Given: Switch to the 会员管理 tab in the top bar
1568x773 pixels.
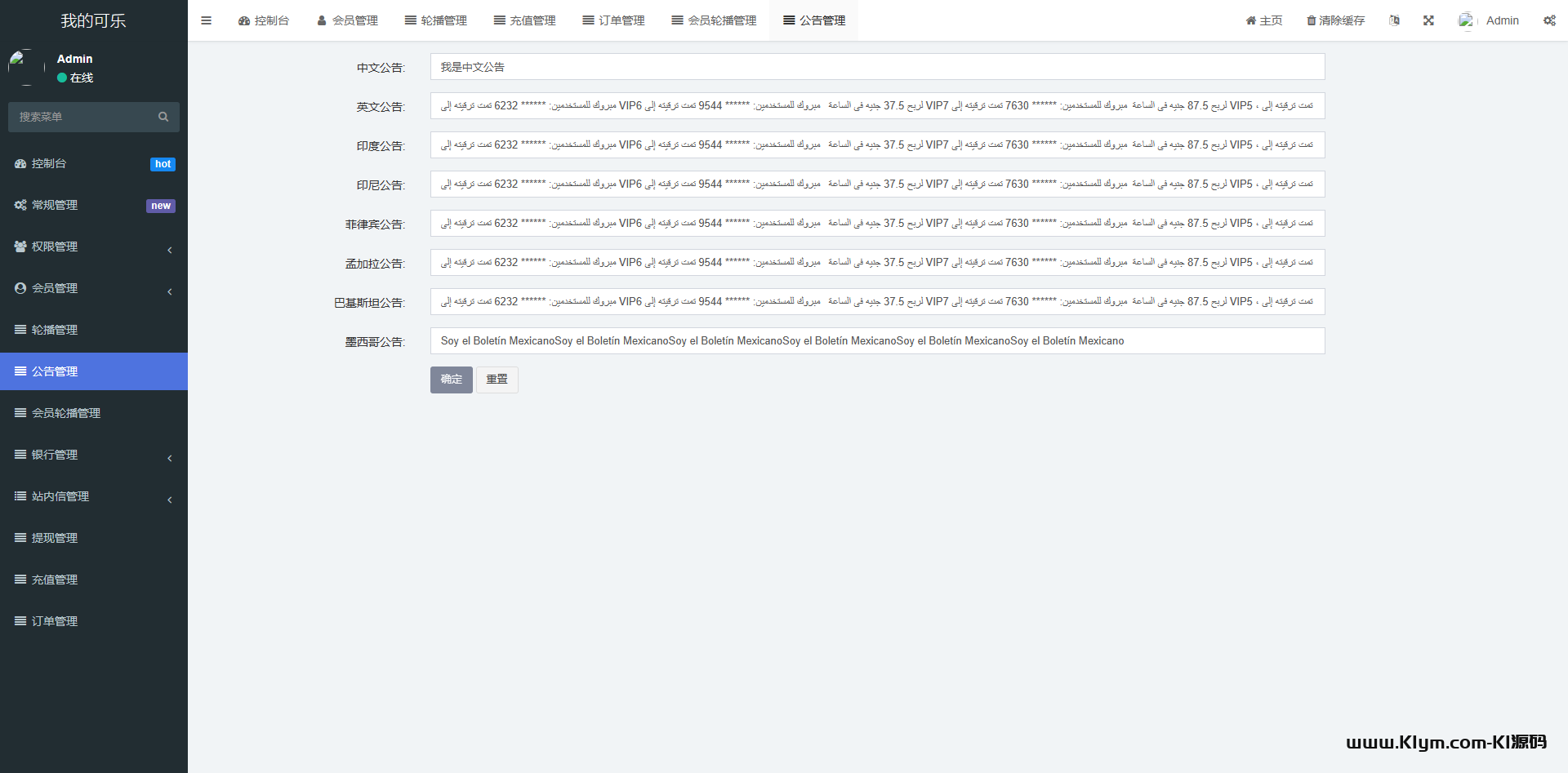Looking at the screenshot, I should pos(348,20).
